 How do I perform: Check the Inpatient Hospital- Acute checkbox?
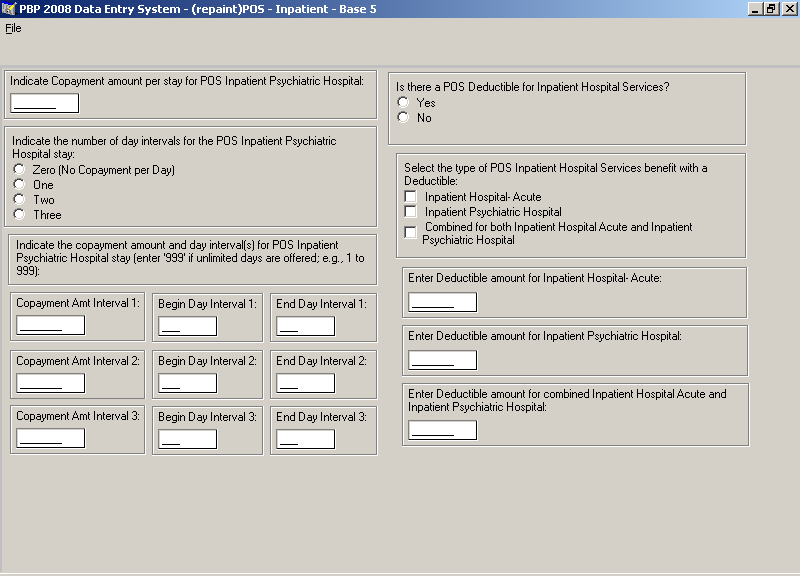click(x=410, y=196)
